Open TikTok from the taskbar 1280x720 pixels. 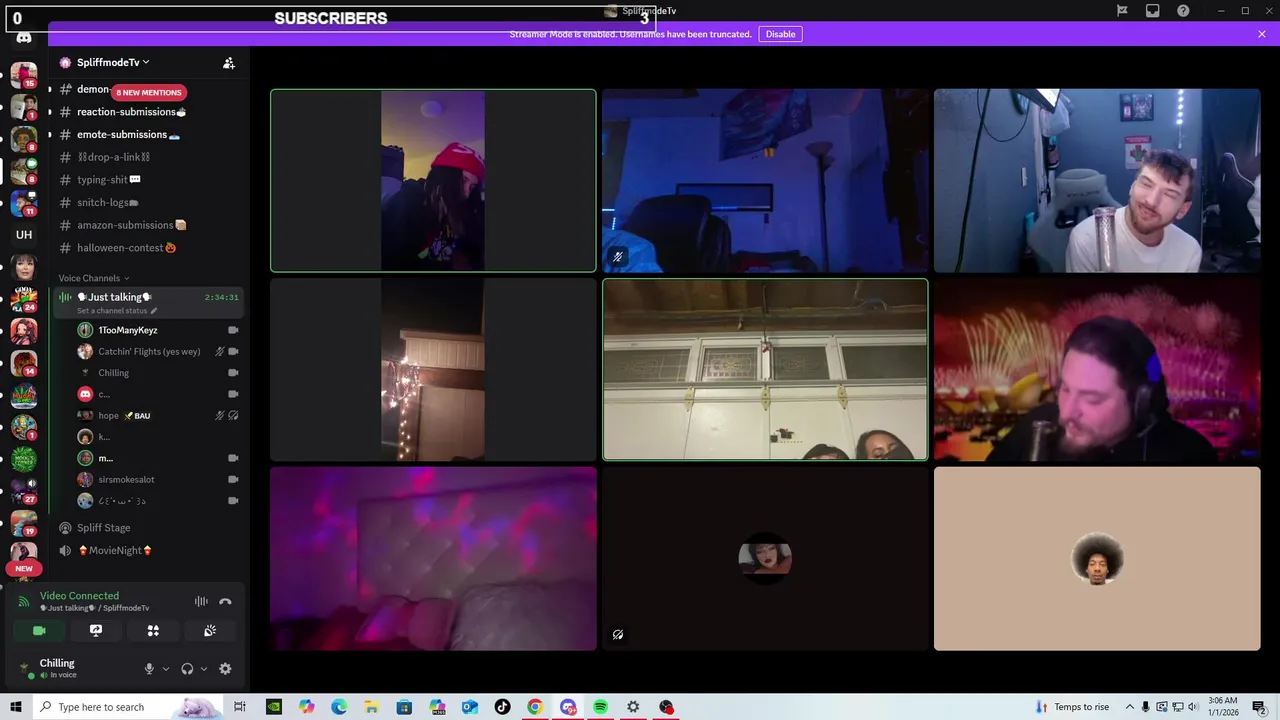click(x=502, y=707)
